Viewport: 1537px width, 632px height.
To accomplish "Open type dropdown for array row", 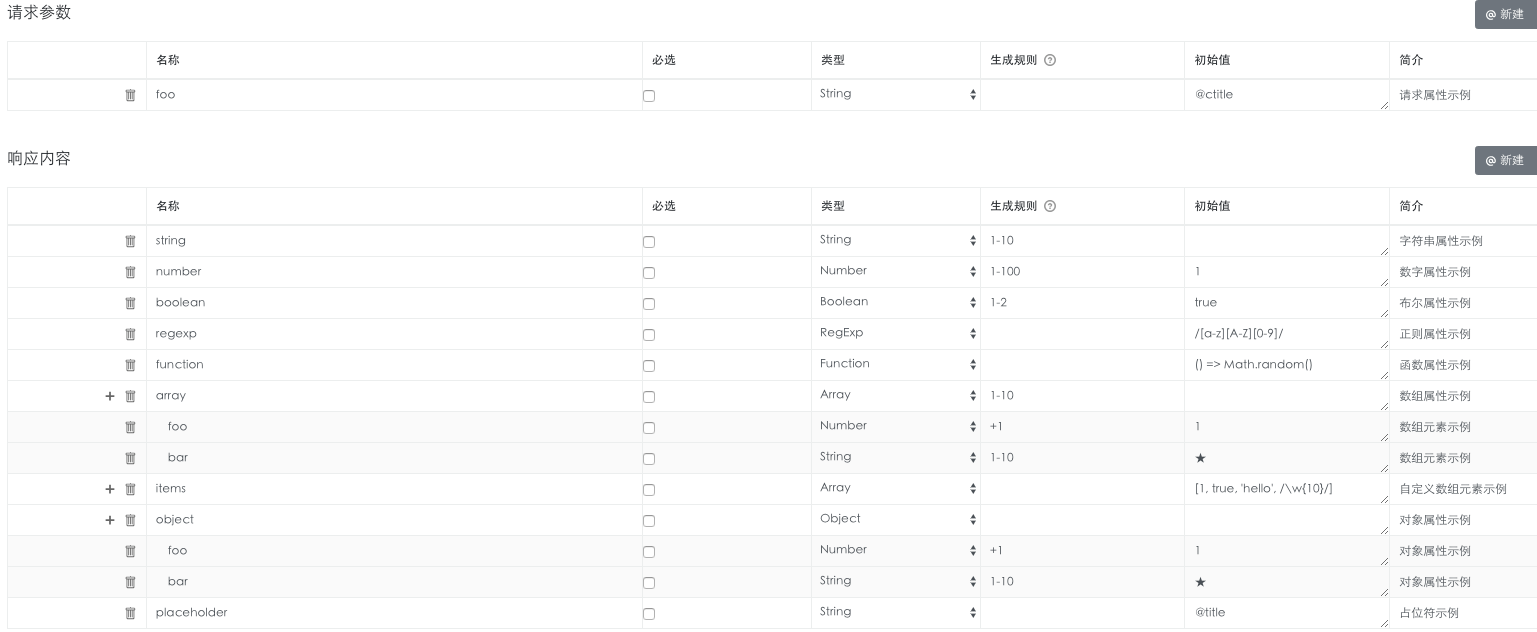I will pyautogui.click(x=896, y=395).
